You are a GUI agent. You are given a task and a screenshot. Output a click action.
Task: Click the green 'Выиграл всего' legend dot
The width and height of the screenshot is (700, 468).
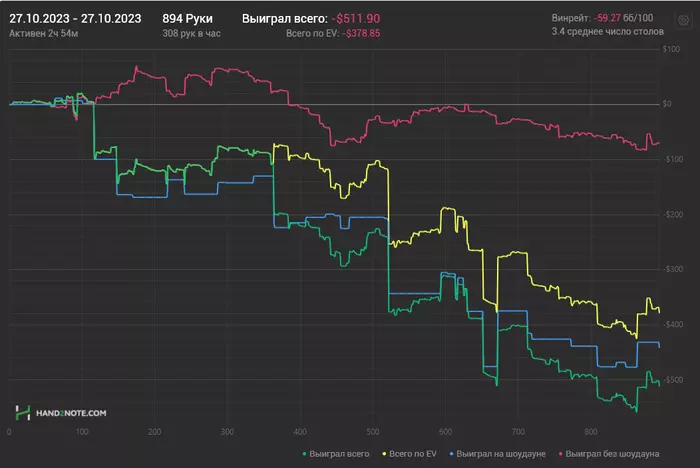(305, 454)
